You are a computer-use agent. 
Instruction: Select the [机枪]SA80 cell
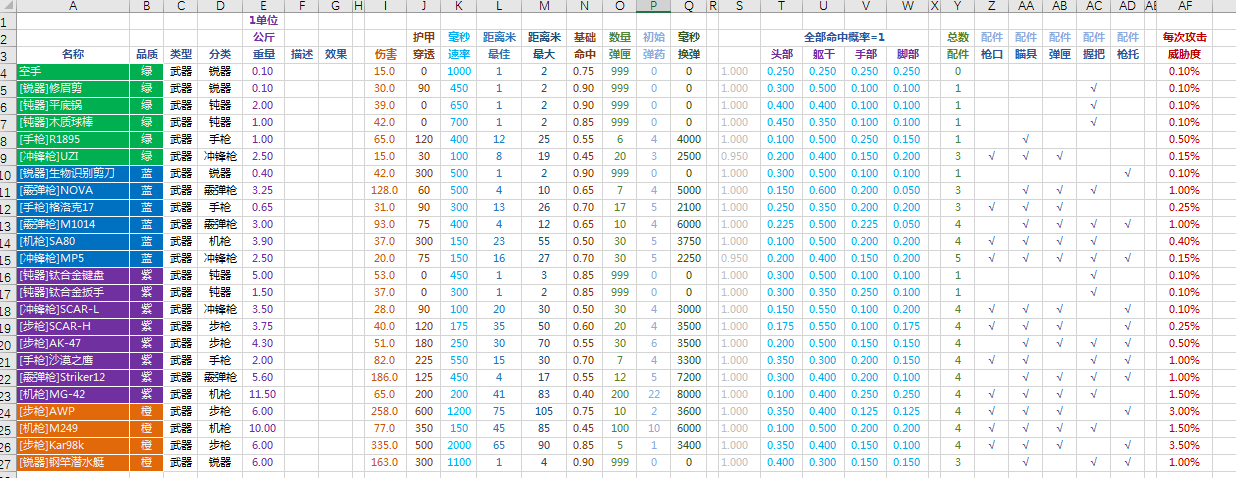point(73,241)
